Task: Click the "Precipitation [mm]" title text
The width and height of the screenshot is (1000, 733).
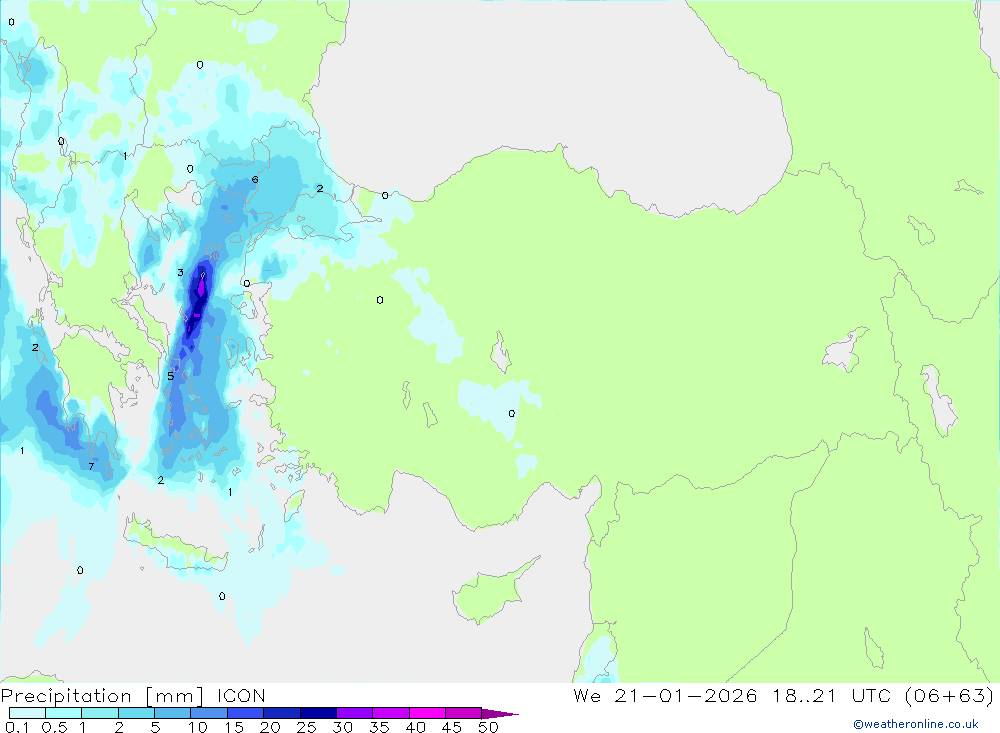Action: click(x=102, y=696)
